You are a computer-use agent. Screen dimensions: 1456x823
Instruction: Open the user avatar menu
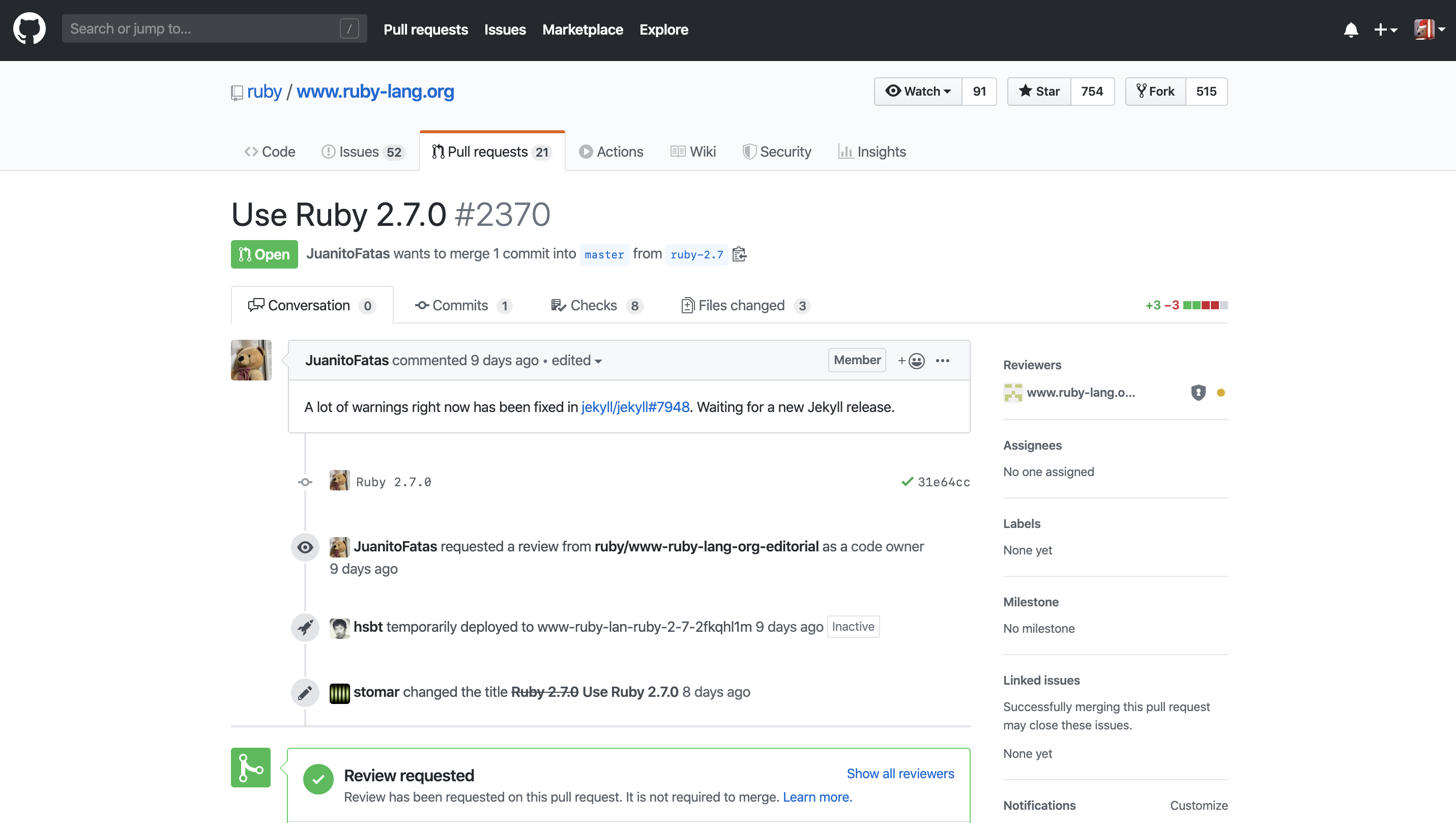pyautogui.click(x=1429, y=30)
